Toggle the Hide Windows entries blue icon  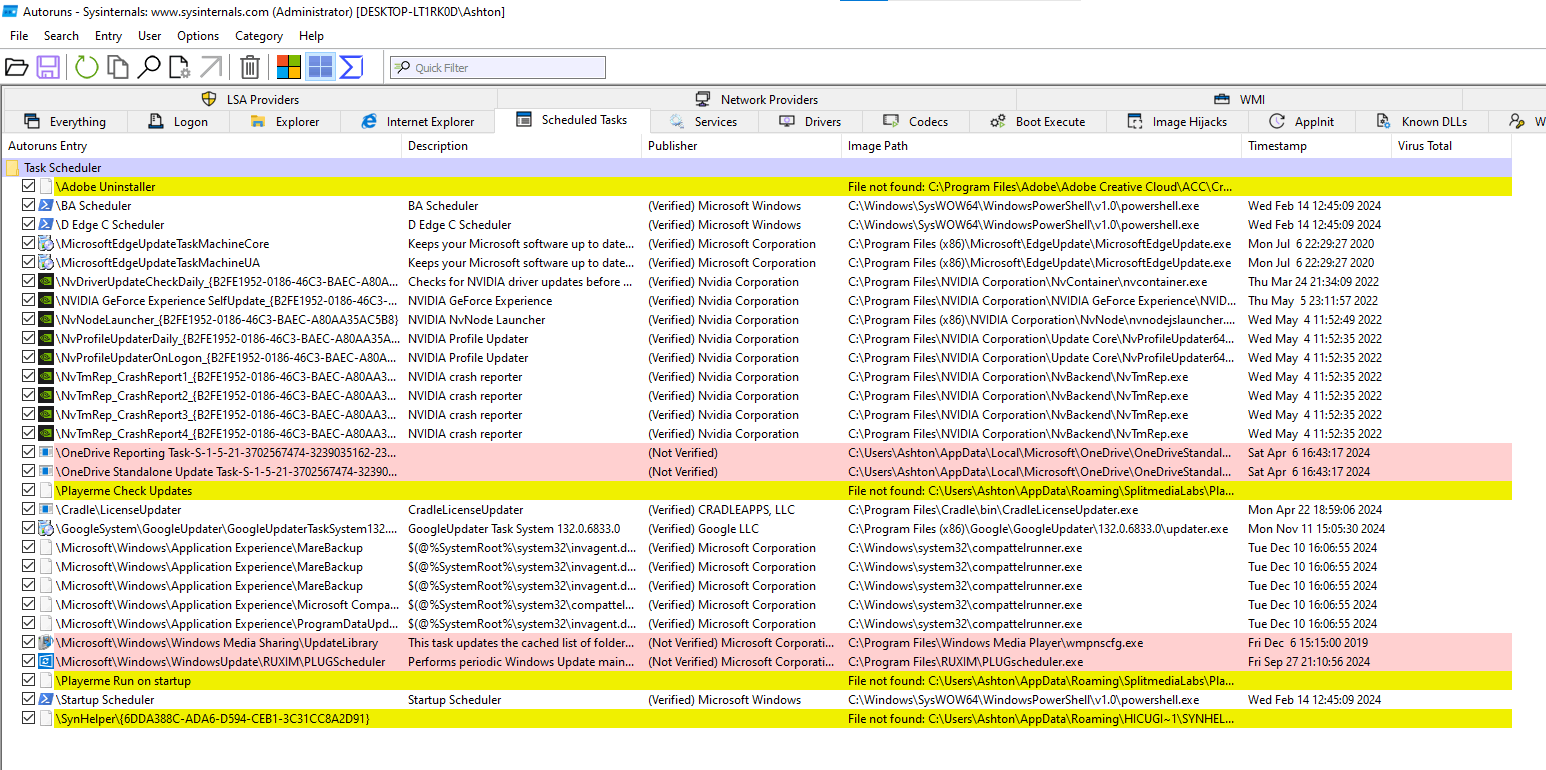tap(320, 67)
